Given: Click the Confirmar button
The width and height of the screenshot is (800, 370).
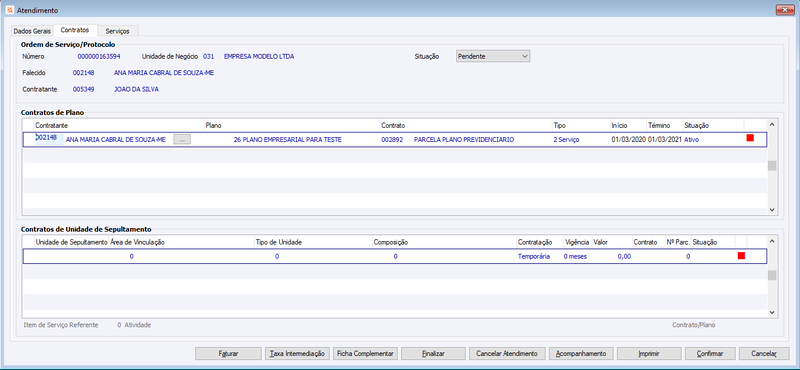Looking at the screenshot, I should (x=710, y=353).
